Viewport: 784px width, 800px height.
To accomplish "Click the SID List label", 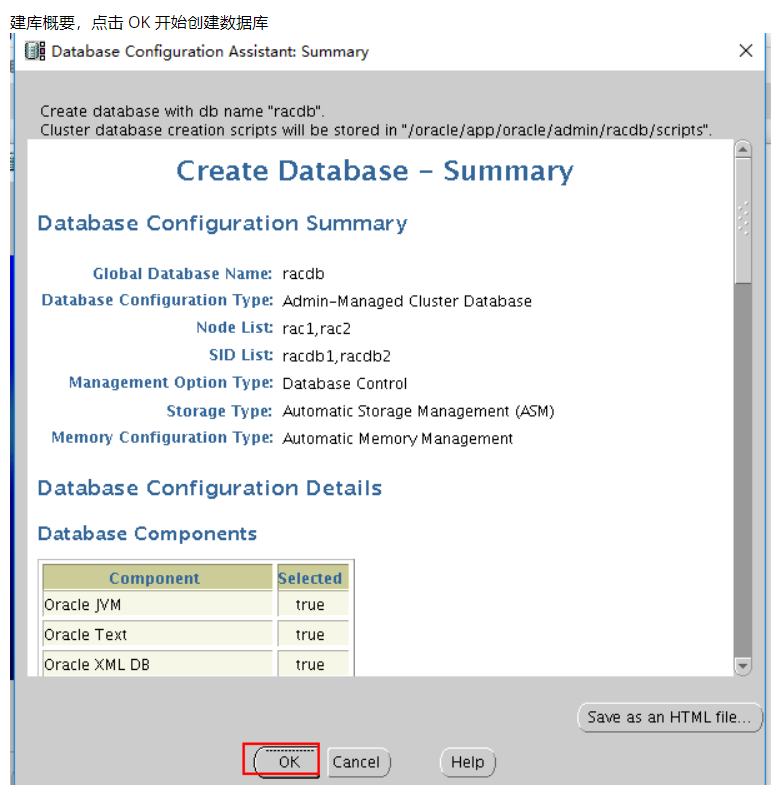I will pyautogui.click(x=241, y=355).
